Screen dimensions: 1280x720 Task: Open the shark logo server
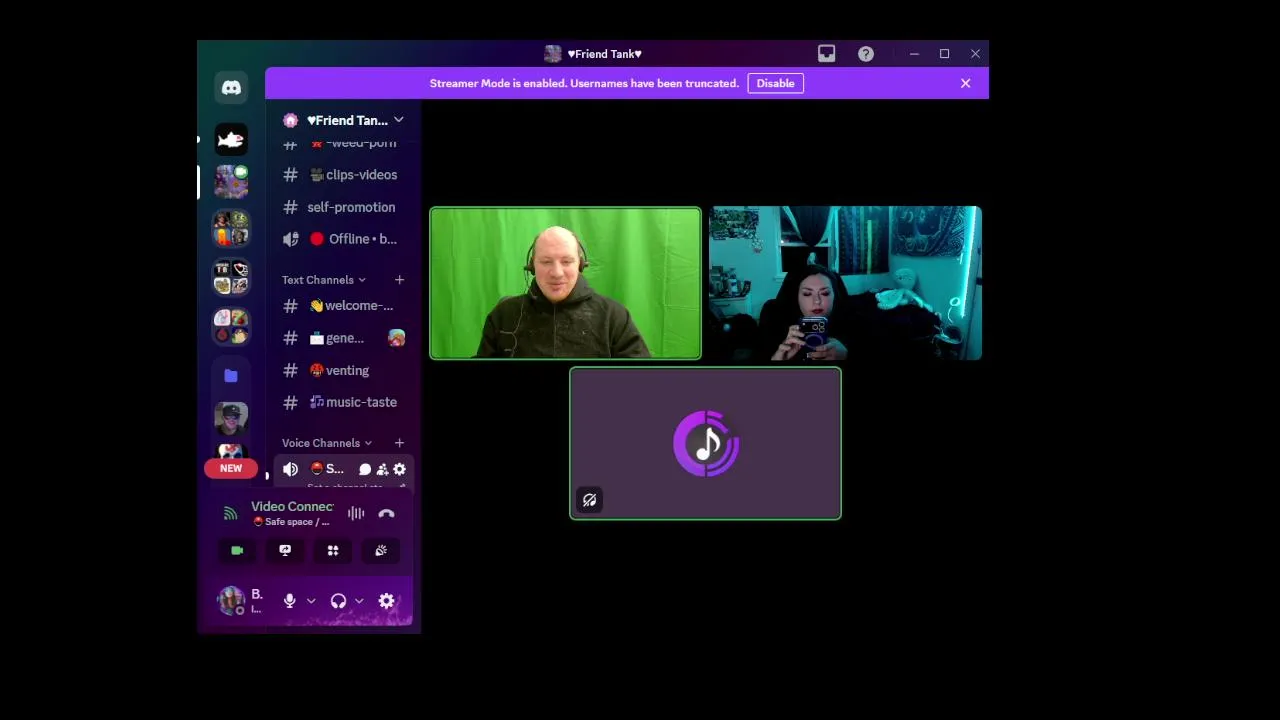point(231,139)
